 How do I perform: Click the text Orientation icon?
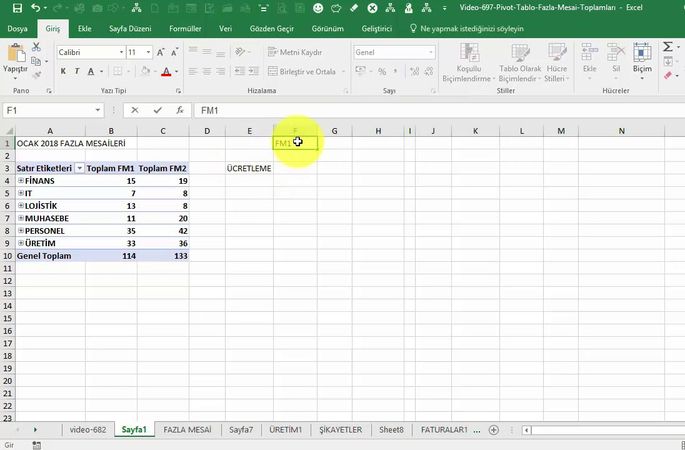pos(240,52)
